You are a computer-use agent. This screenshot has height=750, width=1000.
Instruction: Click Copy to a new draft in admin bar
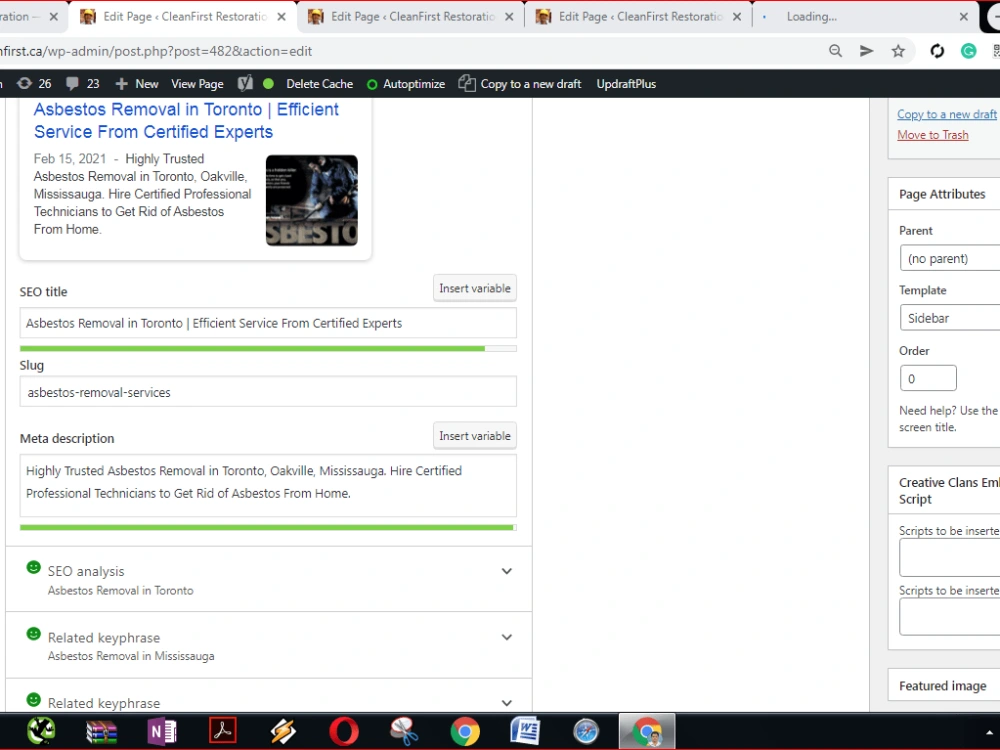pyautogui.click(x=520, y=84)
